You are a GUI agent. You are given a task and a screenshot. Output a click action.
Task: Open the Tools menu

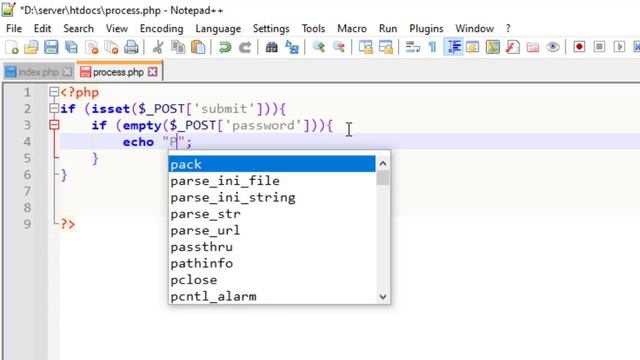point(313,29)
